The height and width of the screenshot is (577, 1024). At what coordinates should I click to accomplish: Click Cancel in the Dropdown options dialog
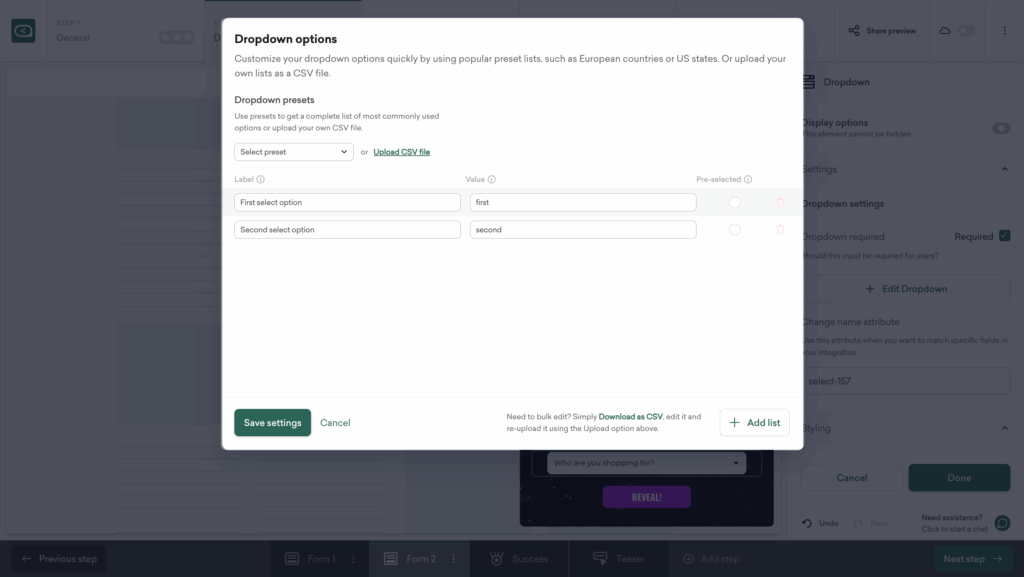(x=335, y=423)
